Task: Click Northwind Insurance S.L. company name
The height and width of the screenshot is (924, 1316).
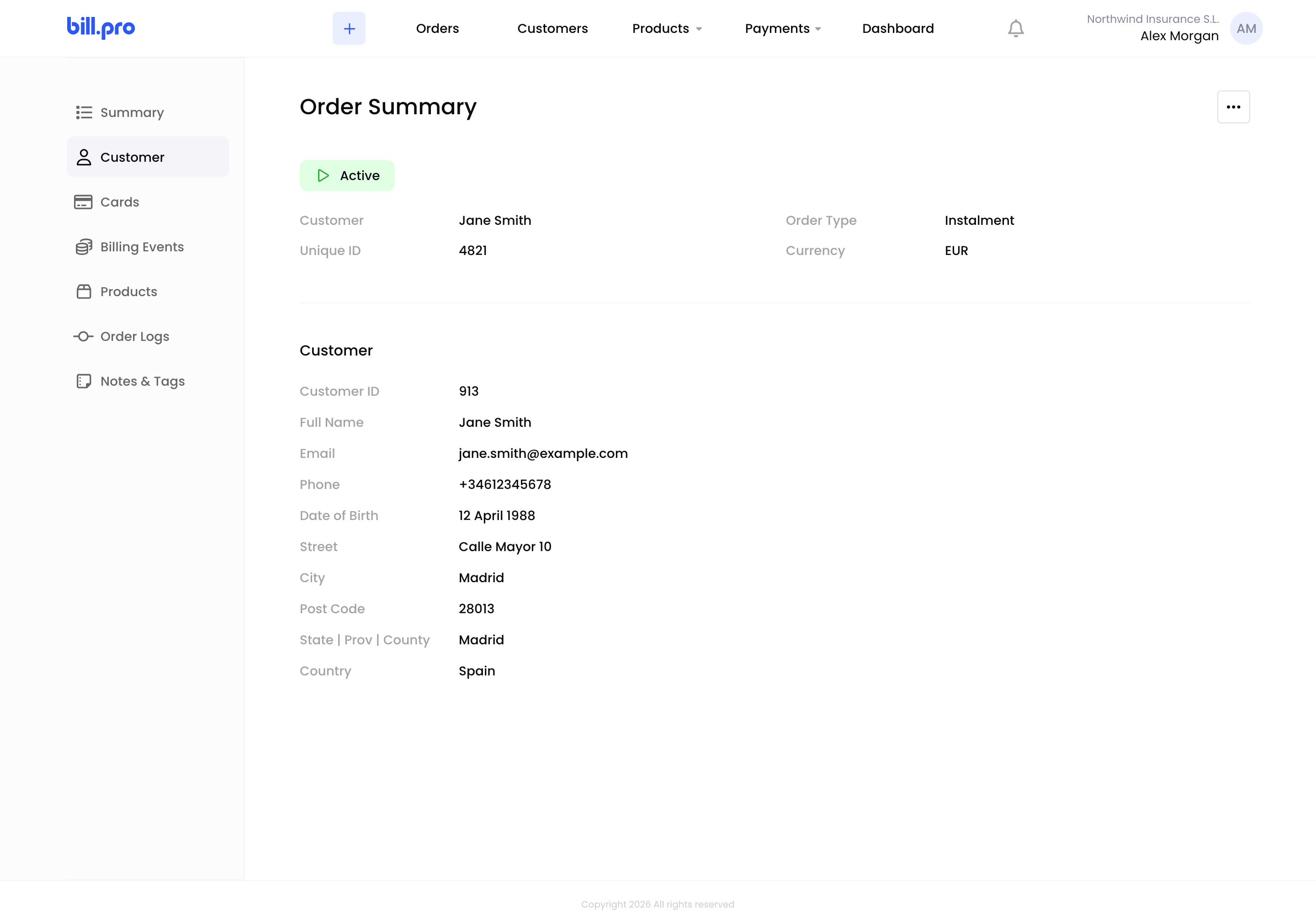Action: (1153, 19)
